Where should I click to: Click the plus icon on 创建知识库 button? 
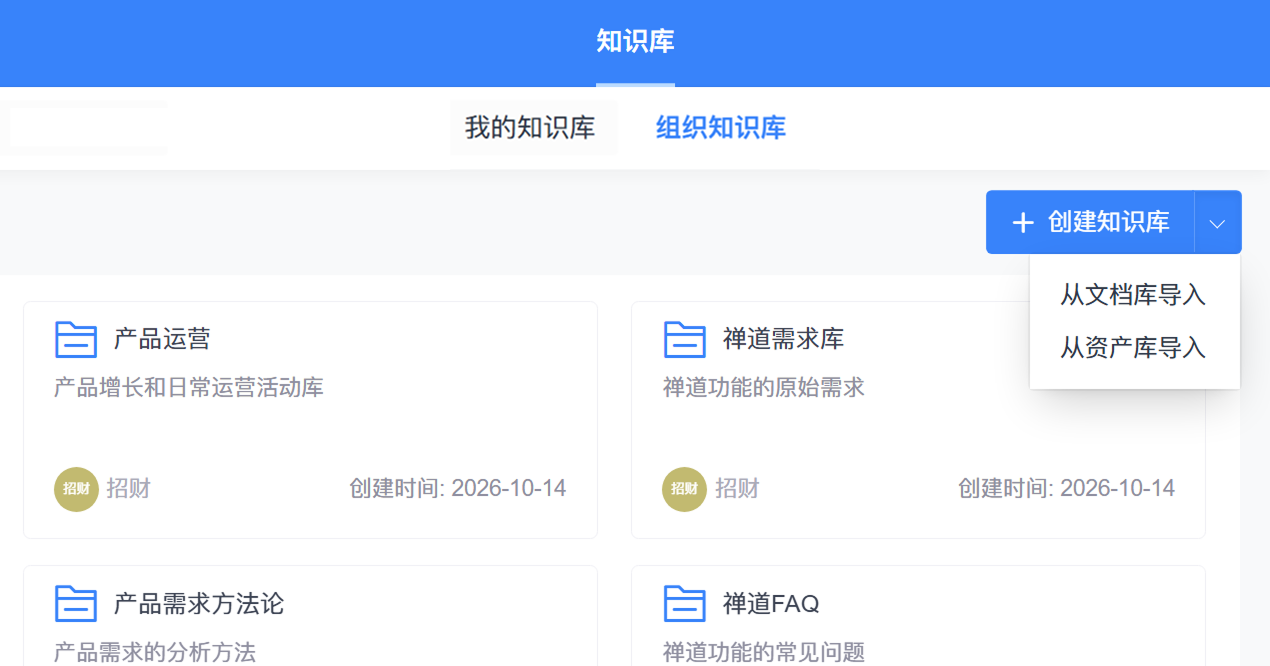point(1022,222)
